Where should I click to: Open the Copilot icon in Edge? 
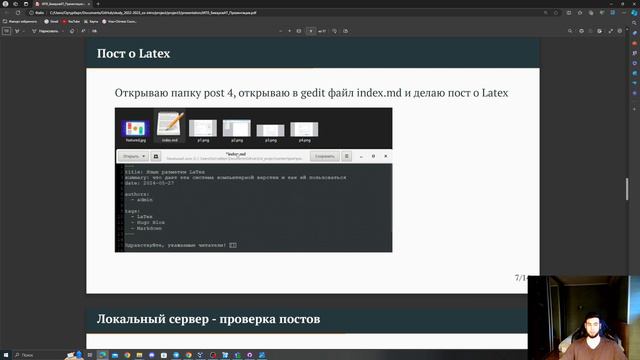pos(634,13)
